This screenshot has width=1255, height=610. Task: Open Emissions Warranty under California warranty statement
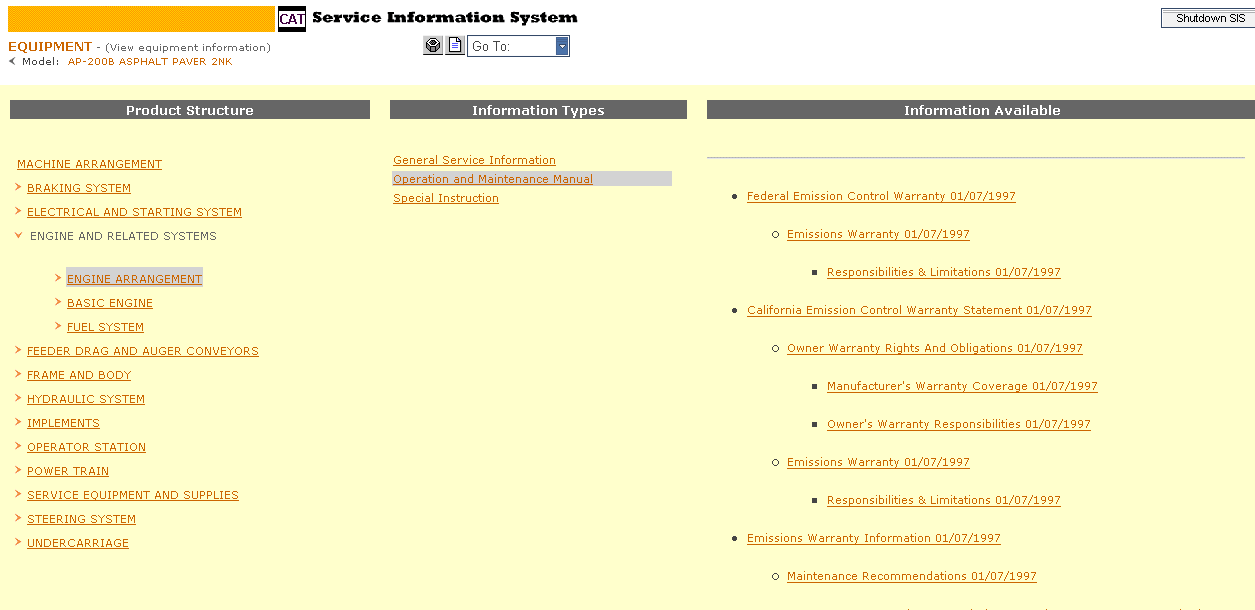(878, 462)
